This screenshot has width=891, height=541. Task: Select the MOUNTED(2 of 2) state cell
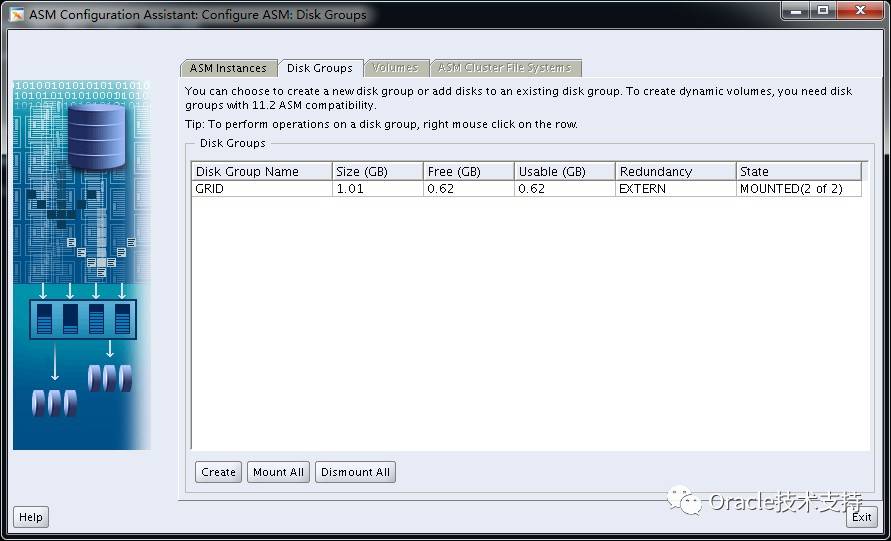798,189
